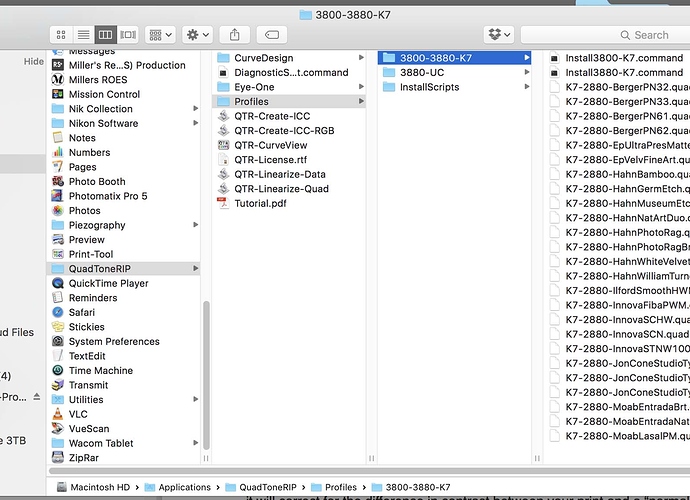Click Hide in the sidebar
The height and width of the screenshot is (500, 690).
click(x=34, y=62)
